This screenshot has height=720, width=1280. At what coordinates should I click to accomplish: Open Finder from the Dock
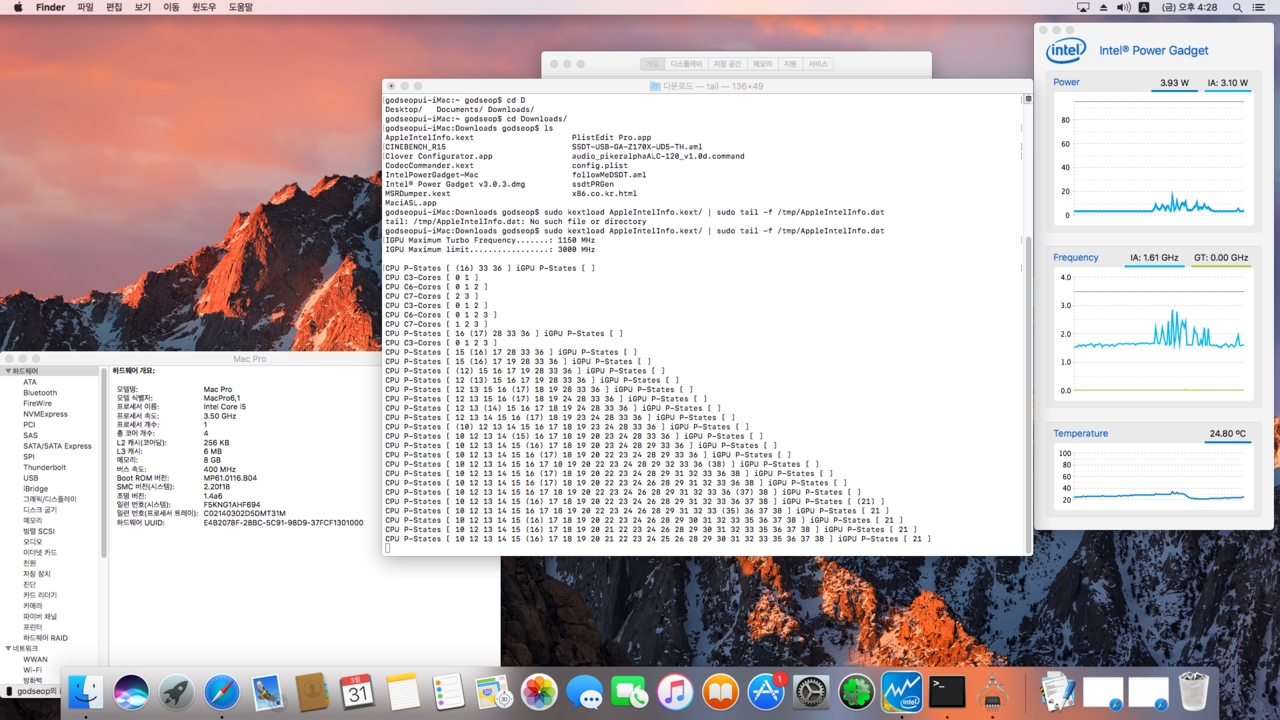click(x=85, y=692)
